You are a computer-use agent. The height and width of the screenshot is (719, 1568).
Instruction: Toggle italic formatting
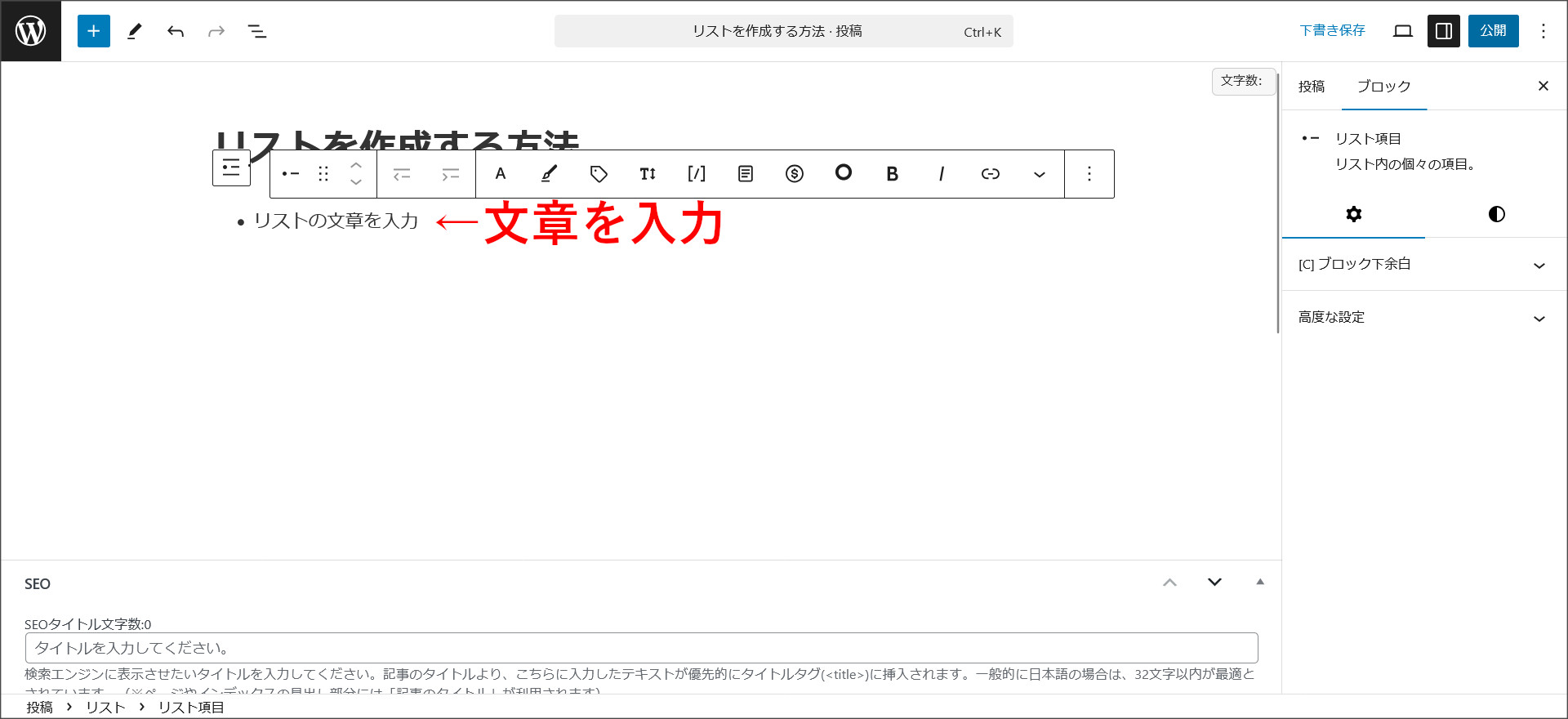(942, 174)
